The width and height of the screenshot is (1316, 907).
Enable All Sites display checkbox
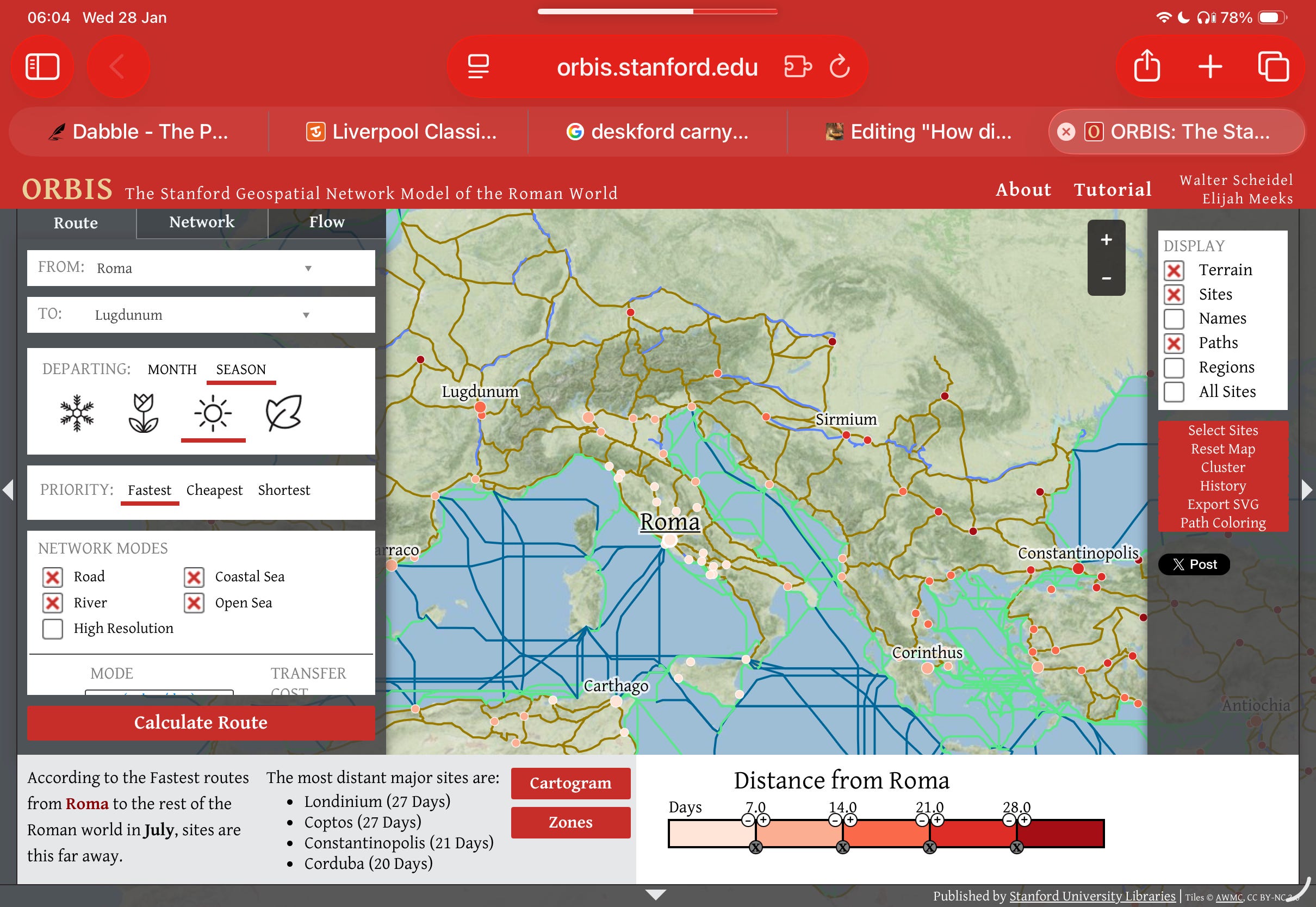tap(1174, 392)
